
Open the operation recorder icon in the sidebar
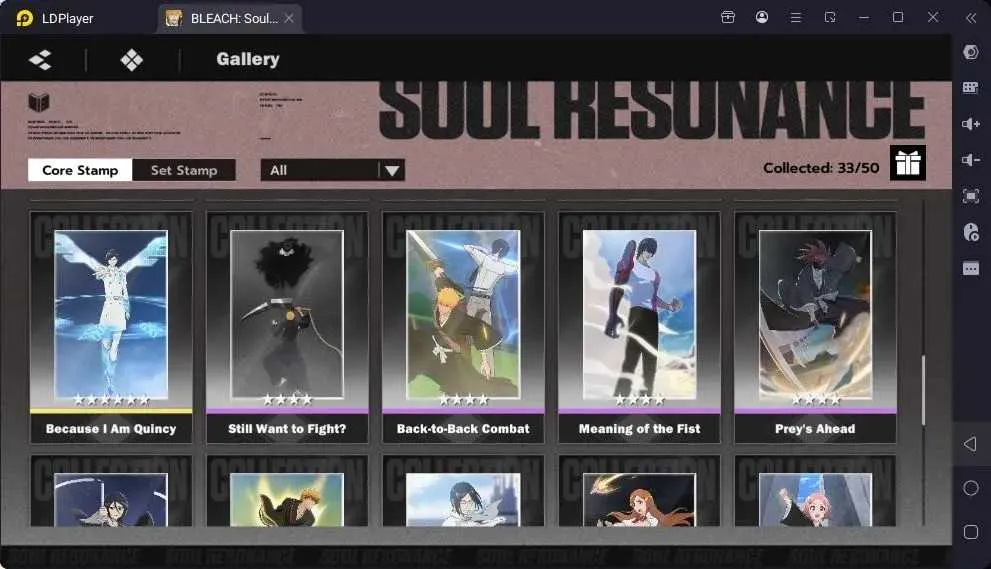[971, 232]
